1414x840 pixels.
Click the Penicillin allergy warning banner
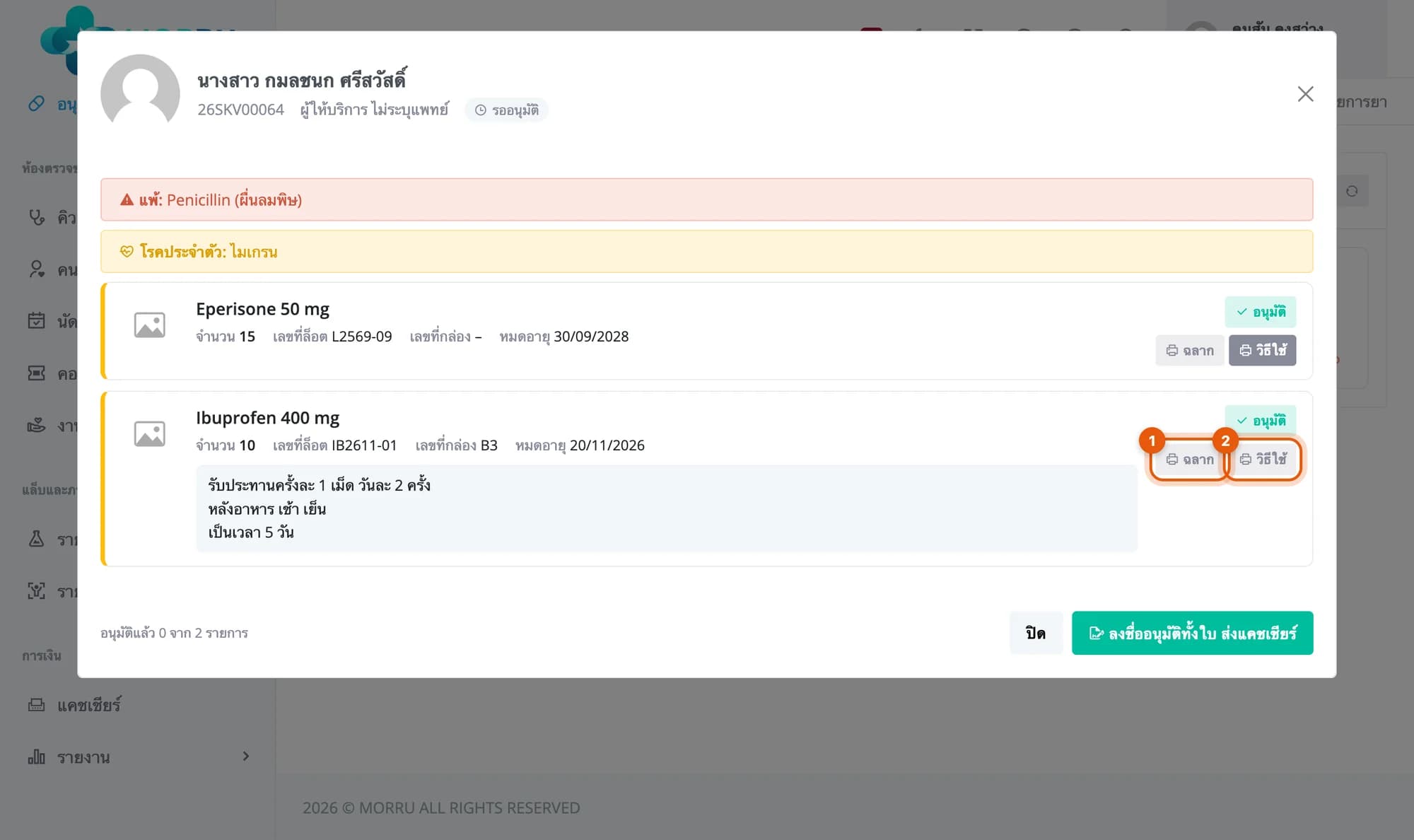pos(706,200)
